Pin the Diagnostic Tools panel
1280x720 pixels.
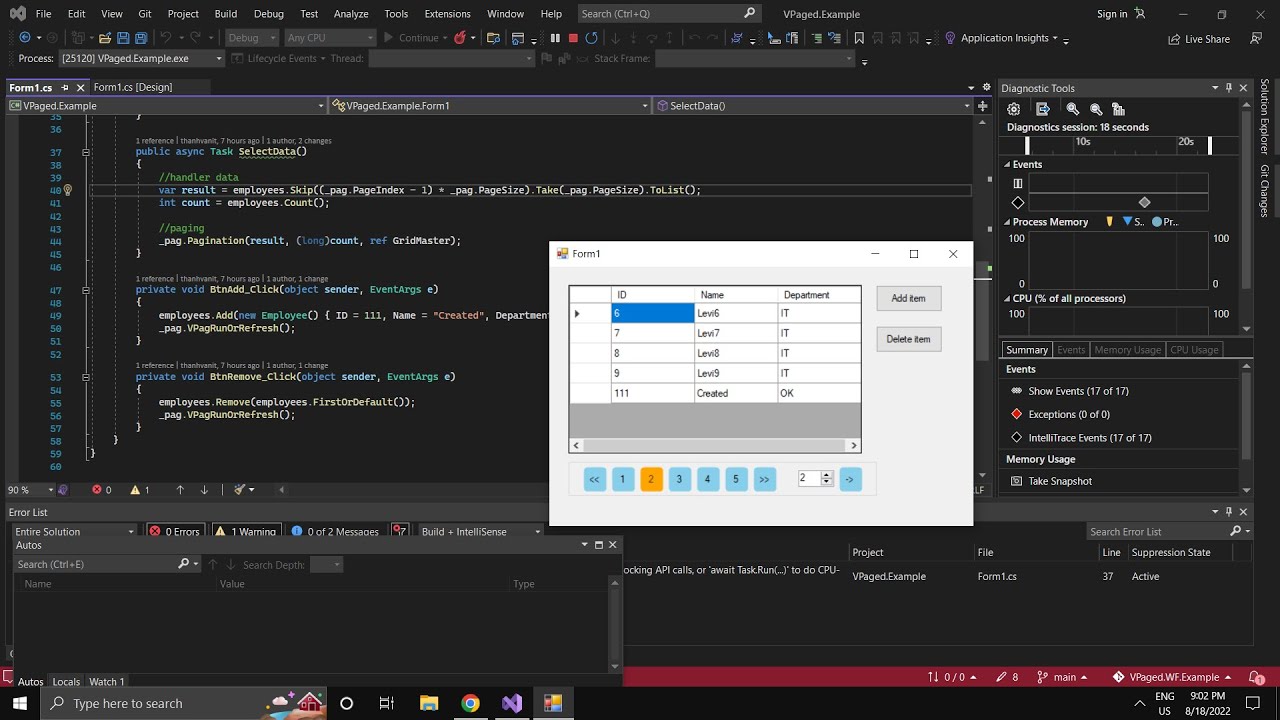point(1229,88)
